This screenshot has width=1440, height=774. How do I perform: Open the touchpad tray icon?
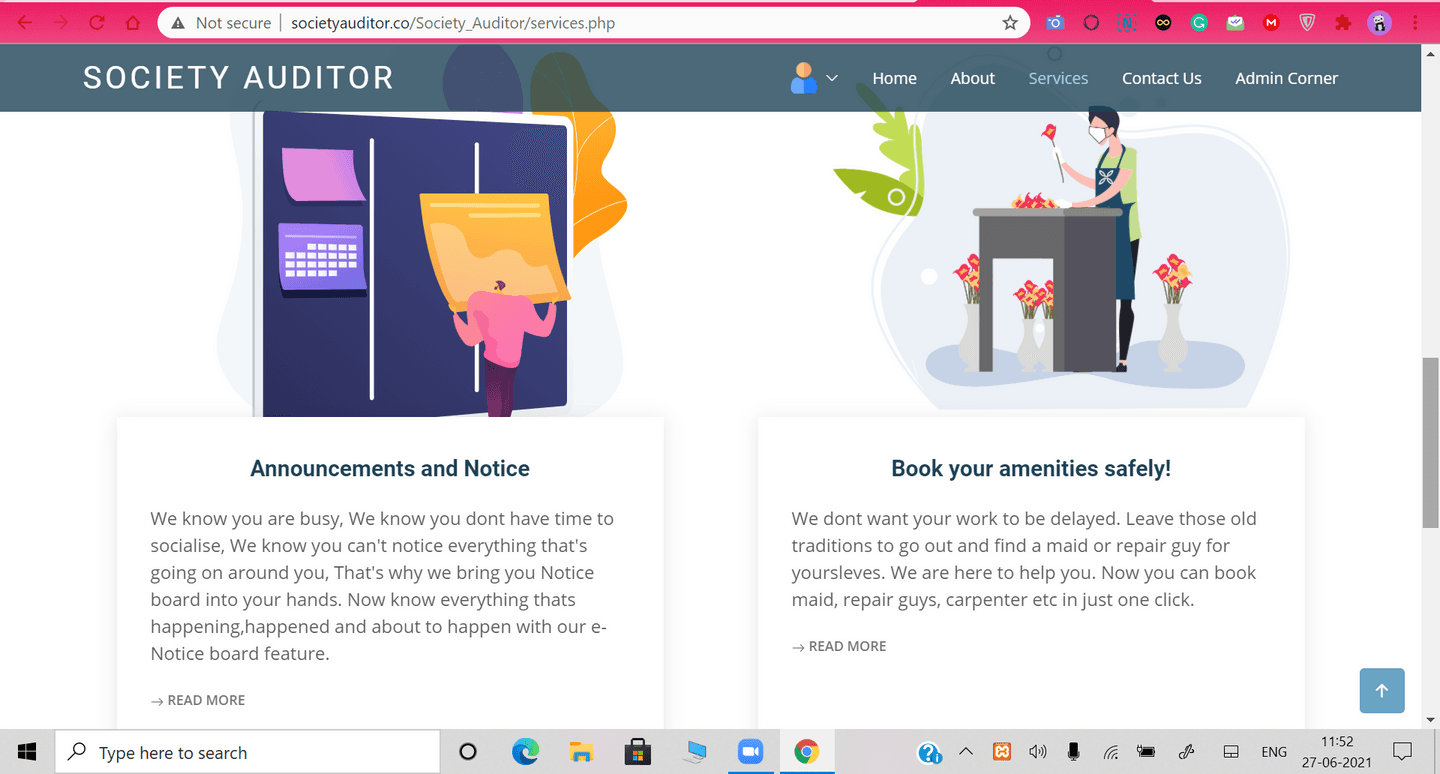tap(1232, 752)
